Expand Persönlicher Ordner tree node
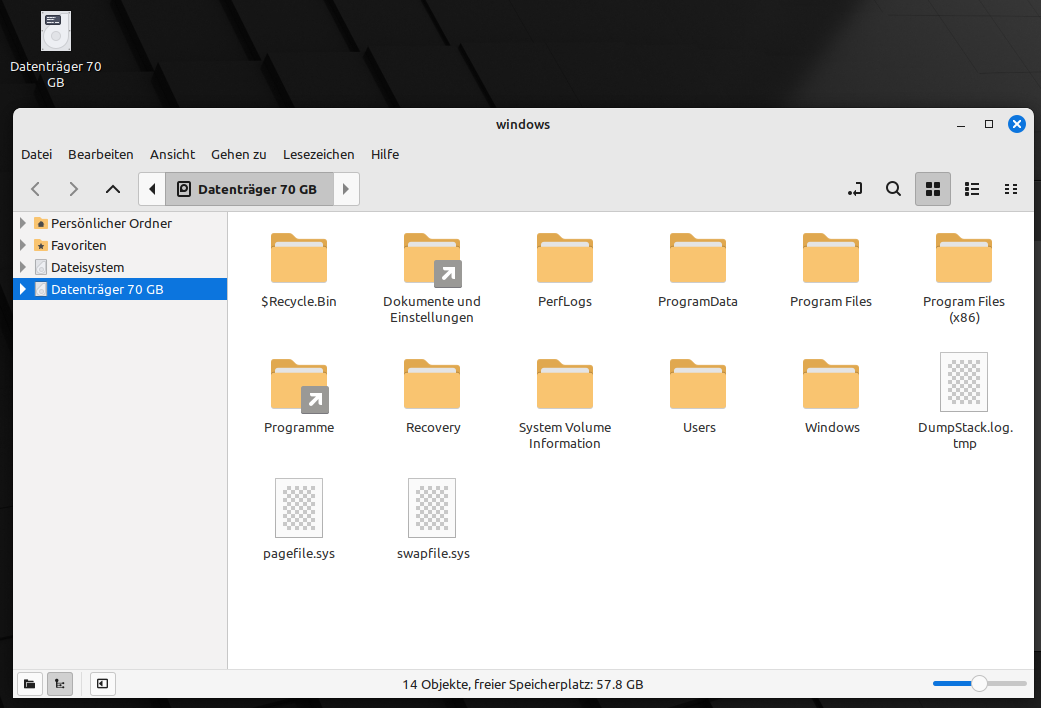 point(23,223)
